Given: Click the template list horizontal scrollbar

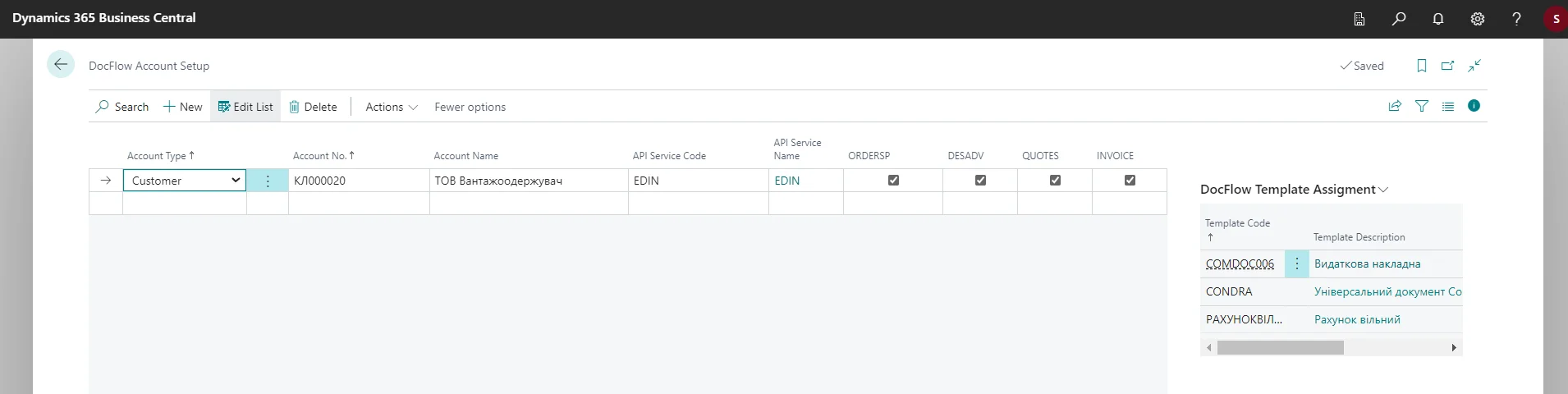Looking at the screenshot, I should click(x=1280, y=348).
